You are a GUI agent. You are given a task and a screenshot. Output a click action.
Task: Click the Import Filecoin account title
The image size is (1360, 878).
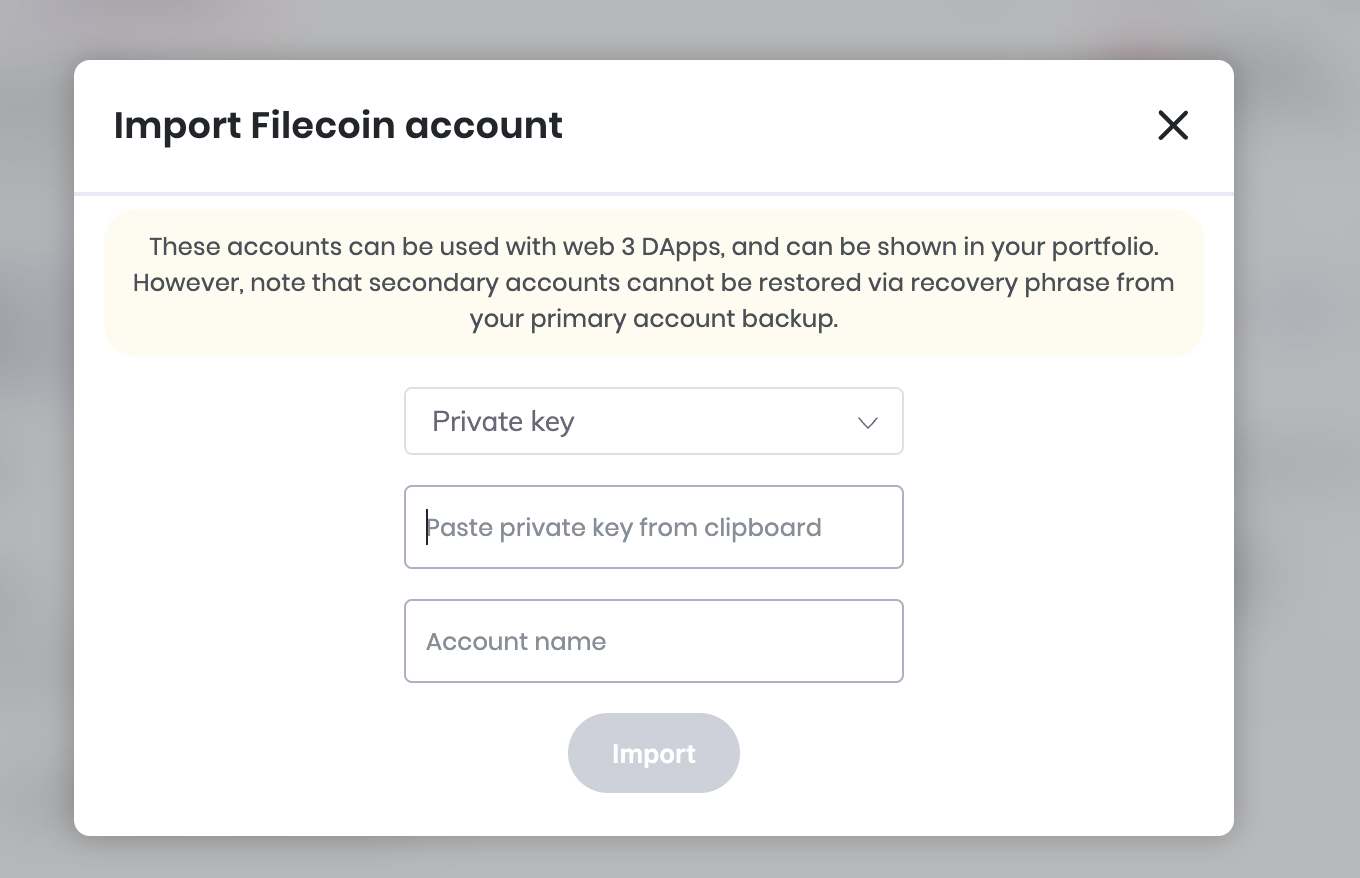[338, 125]
